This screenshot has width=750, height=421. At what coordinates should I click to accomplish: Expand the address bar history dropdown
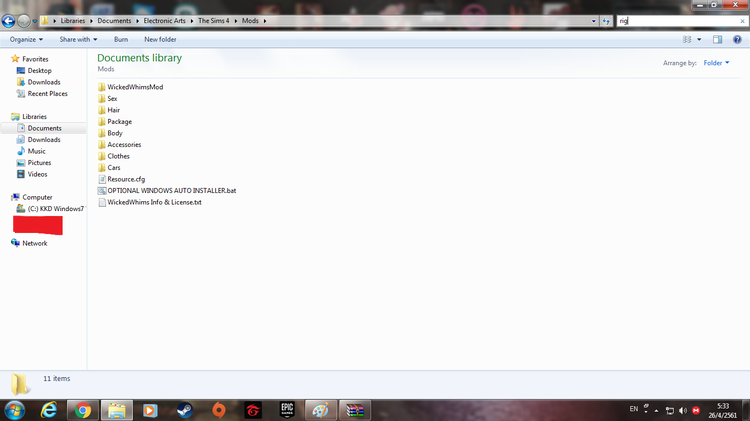(594, 21)
